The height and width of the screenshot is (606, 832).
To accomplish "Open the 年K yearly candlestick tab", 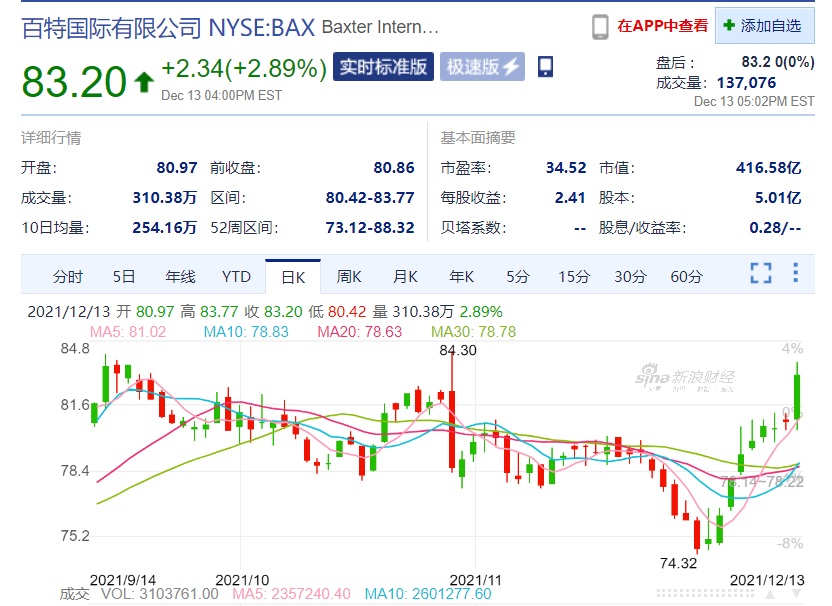I will coord(461,276).
